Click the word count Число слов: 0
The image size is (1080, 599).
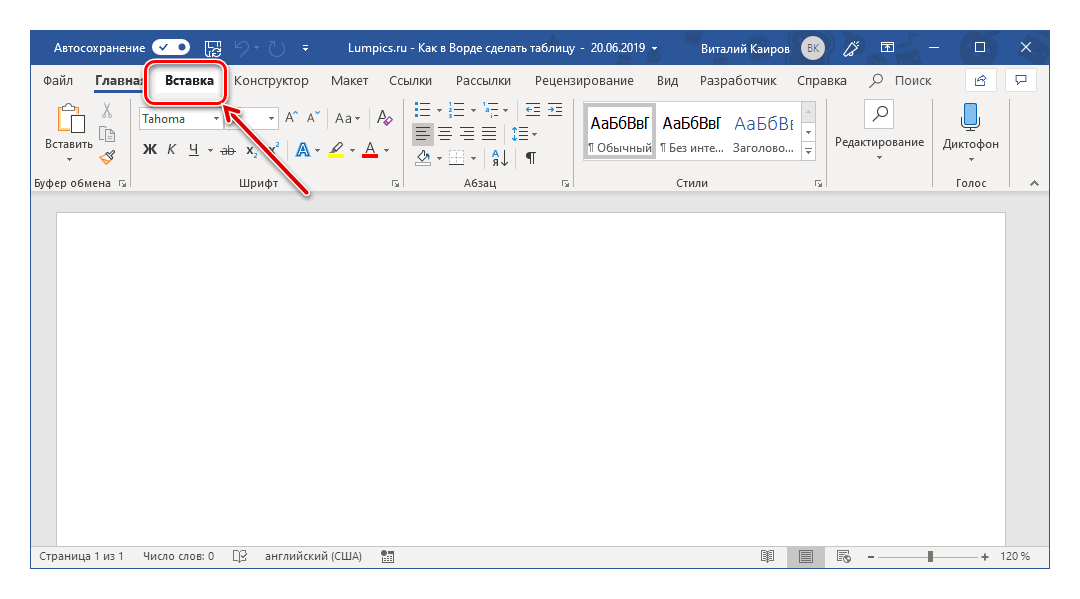[x=178, y=556]
